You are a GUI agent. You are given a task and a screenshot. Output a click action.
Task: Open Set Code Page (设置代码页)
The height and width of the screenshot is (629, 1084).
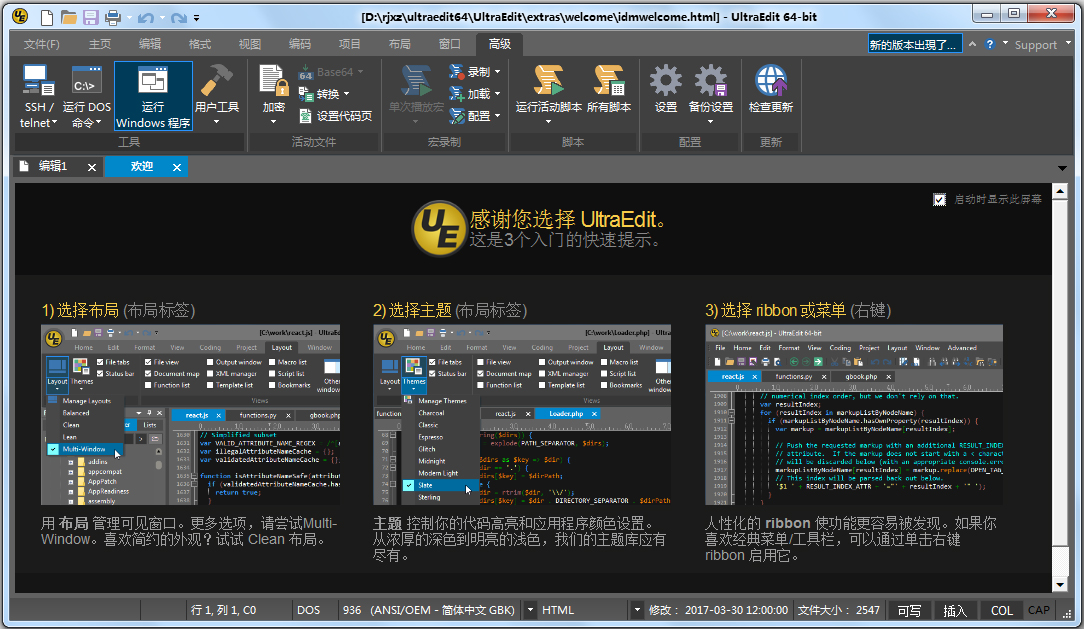(336, 116)
